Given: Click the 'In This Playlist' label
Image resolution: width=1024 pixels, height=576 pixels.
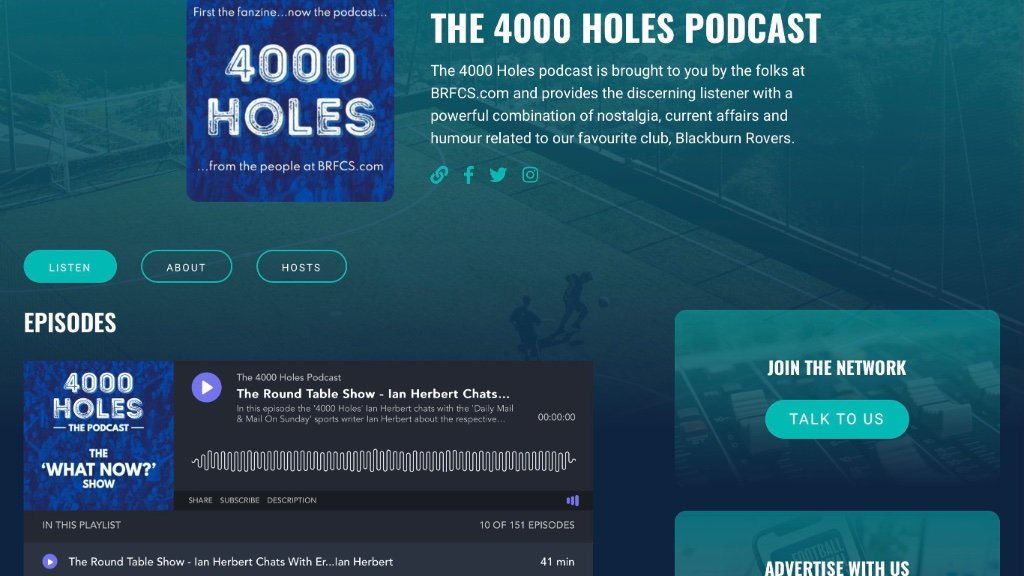Looking at the screenshot, I should (82, 525).
